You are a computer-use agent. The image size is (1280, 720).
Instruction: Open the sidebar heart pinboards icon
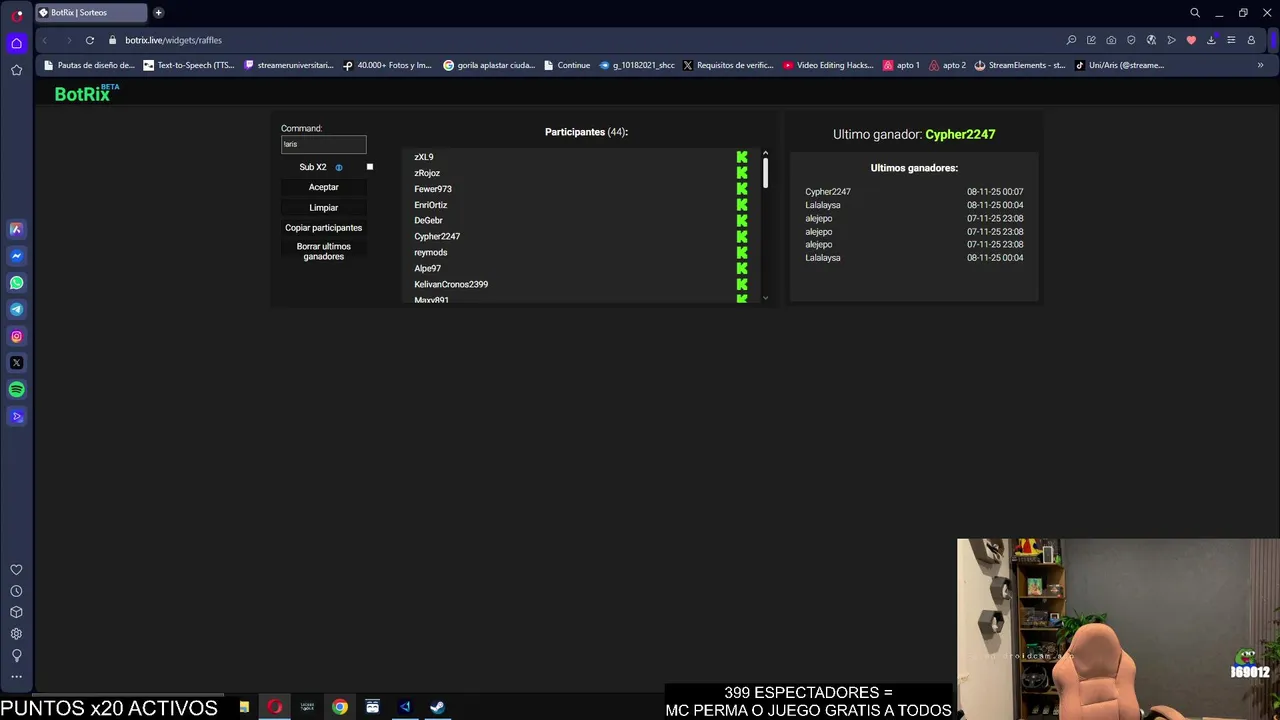click(16, 569)
